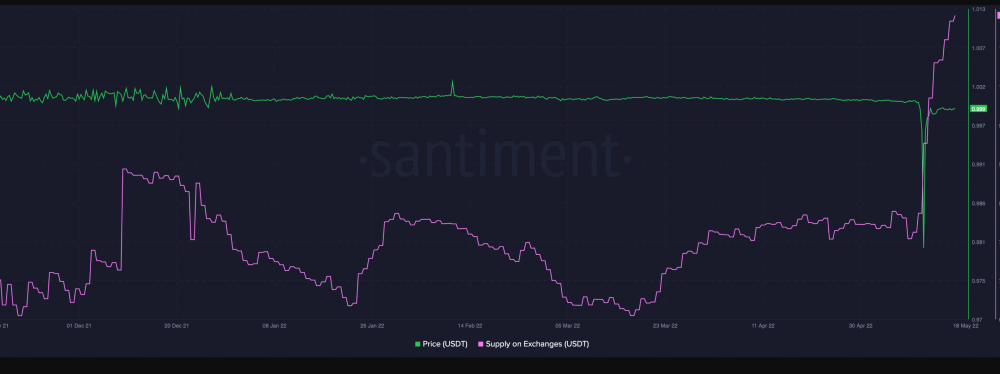Click the 0.981 price axis value
The width and height of the screenshot is (1000, 374).
pos(978,242)
